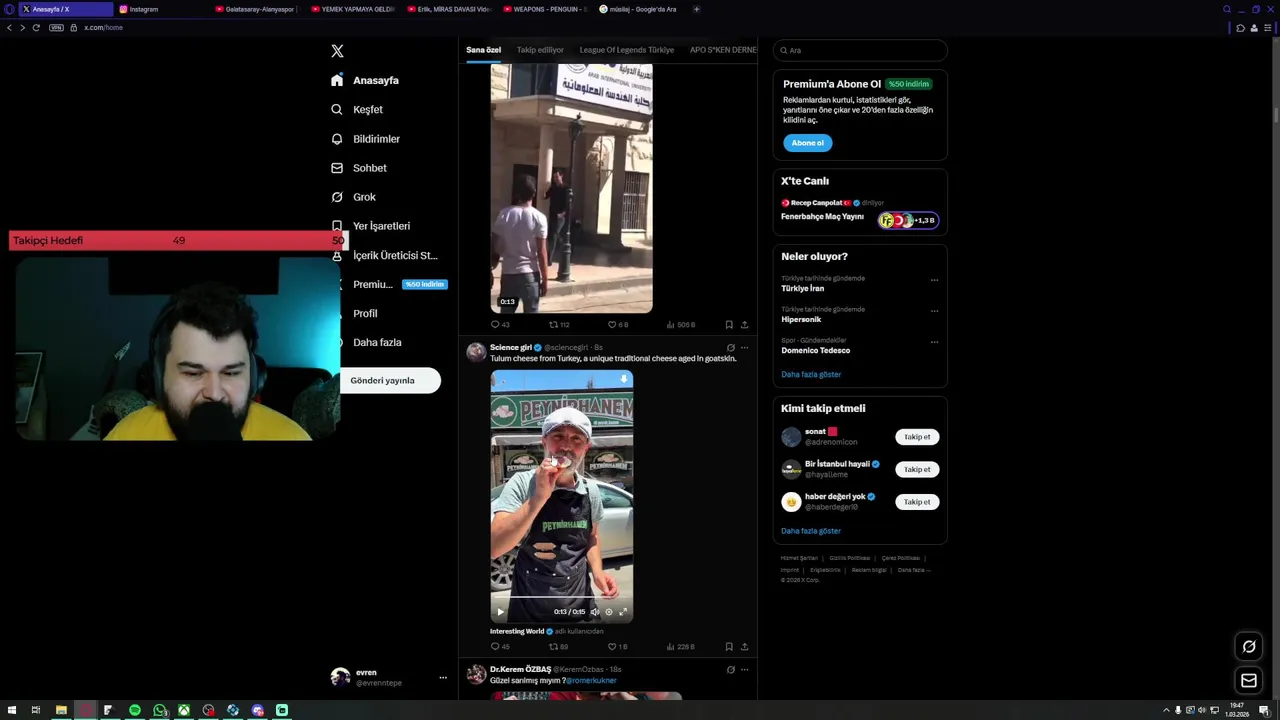Open Grok explain on Dr.Kerem ÖZBAŞ post
The height and width of the screenshot is (720, 1280).
coord(730,670)
